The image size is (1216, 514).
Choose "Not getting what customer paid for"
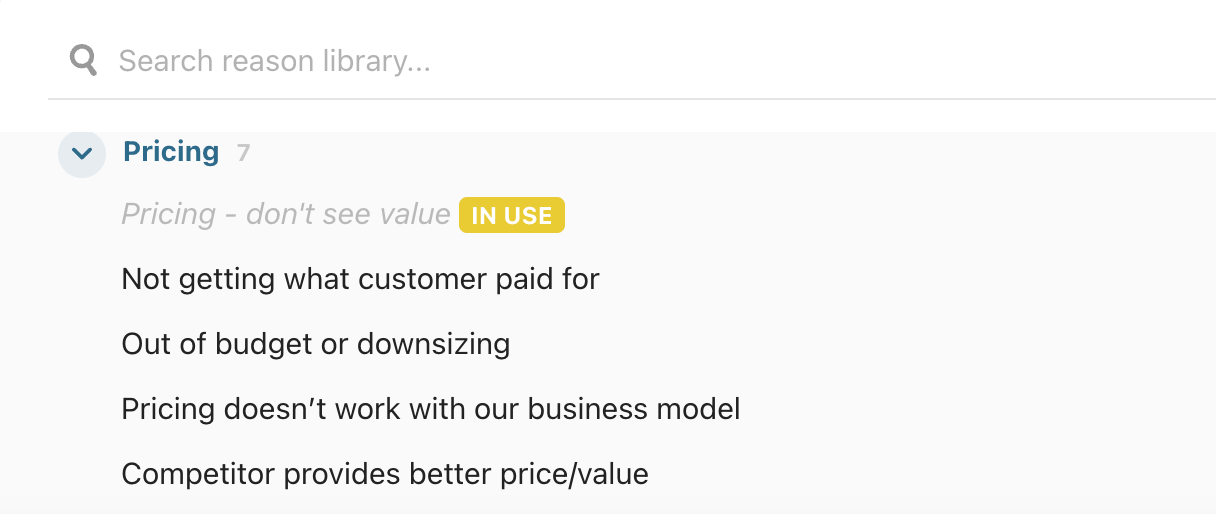pyautogui.click(x=360, y=279)
